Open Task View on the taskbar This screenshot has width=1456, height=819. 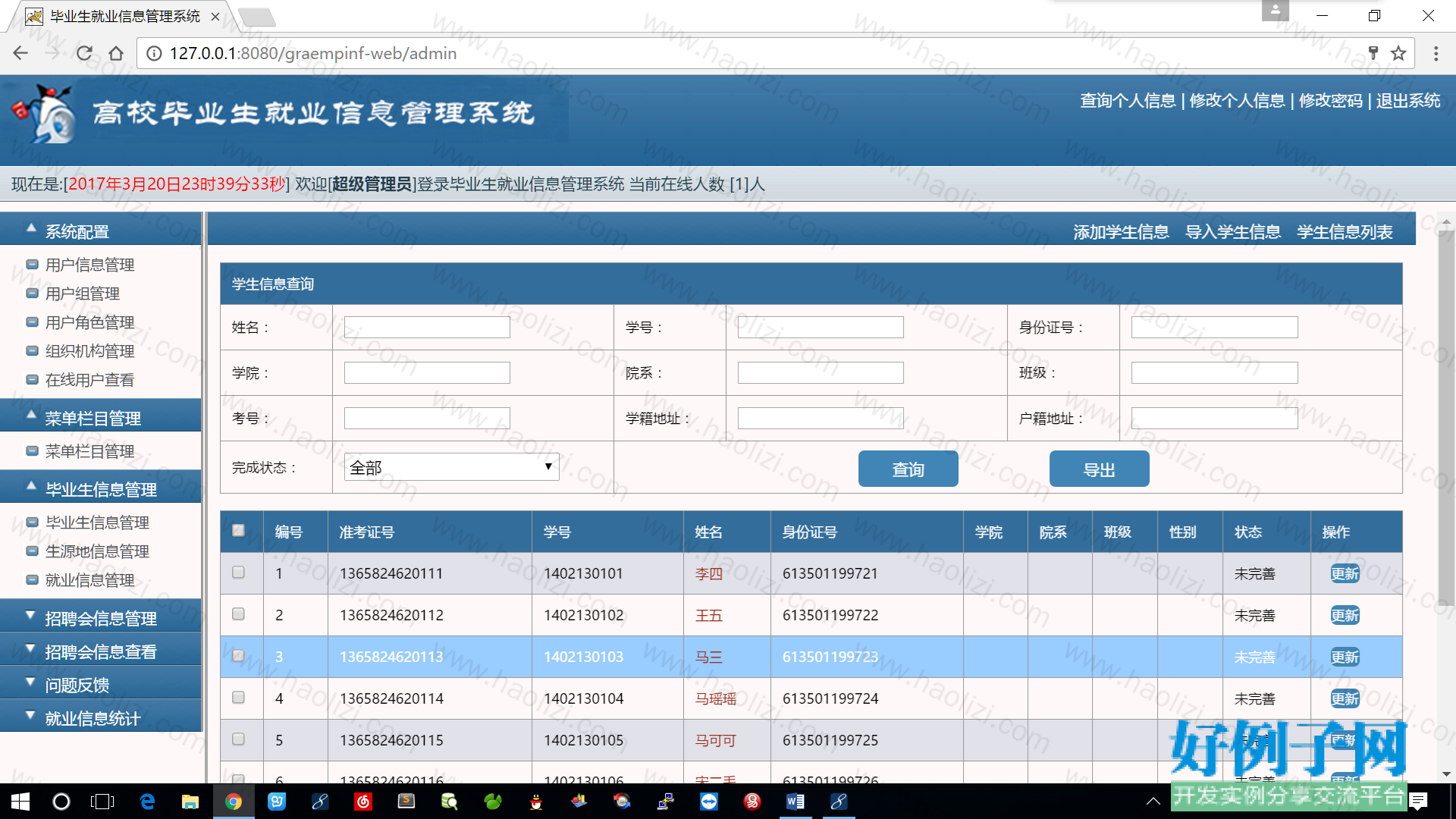point(102,802)
